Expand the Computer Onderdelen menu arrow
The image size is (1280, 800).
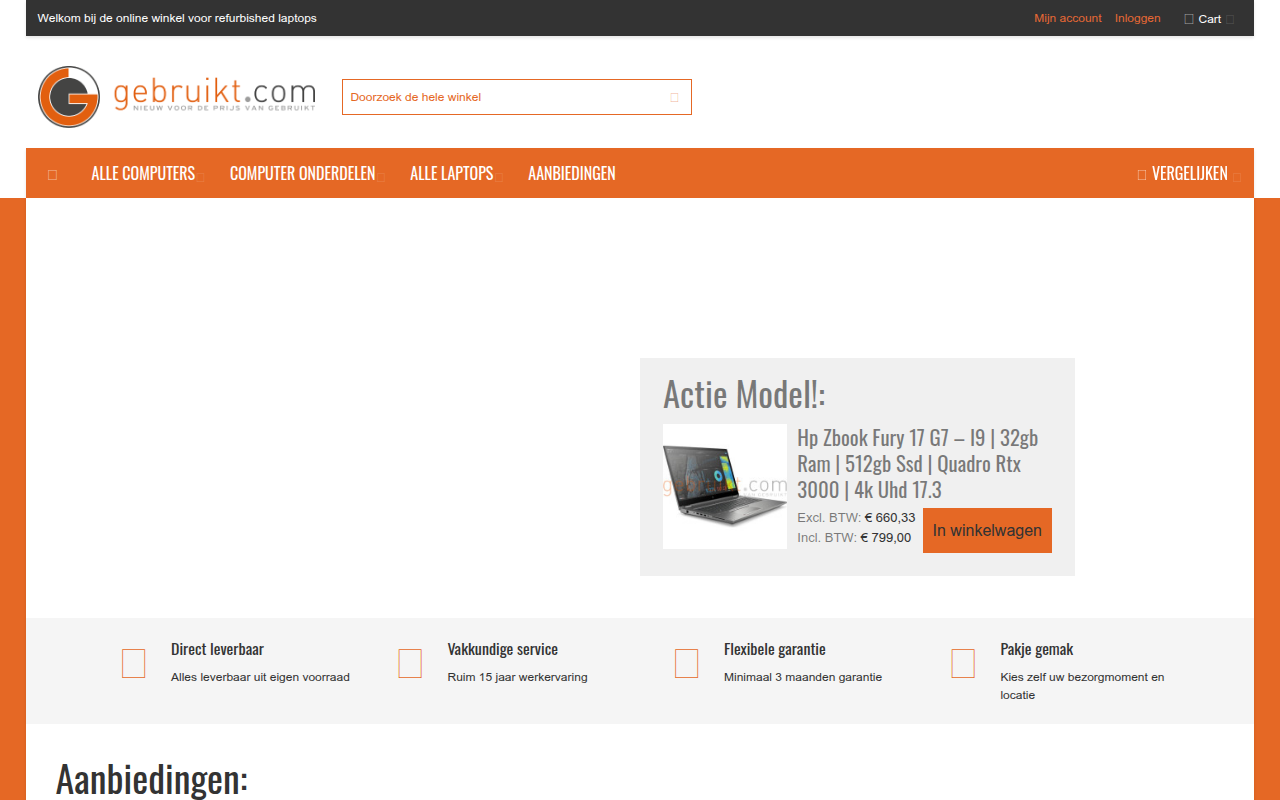381,177
